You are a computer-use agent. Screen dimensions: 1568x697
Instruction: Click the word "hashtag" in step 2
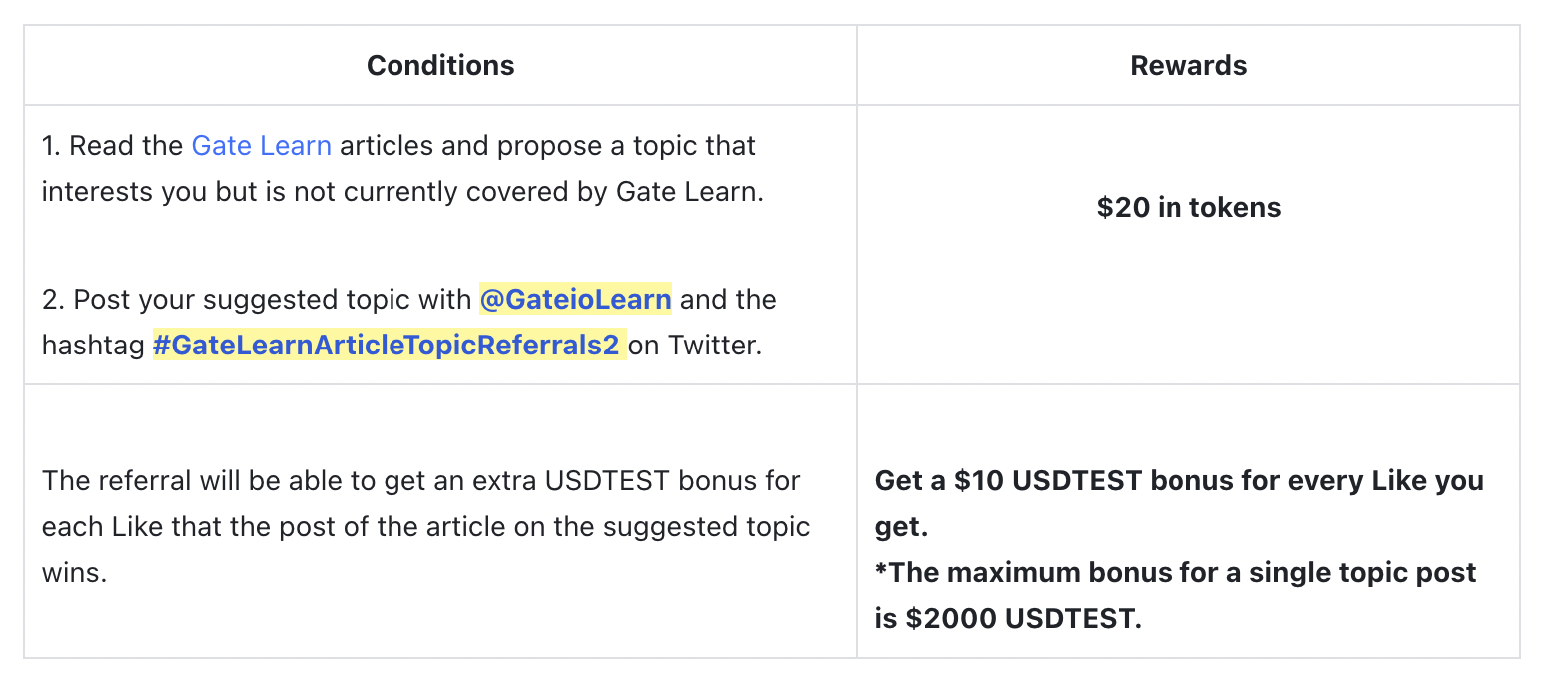[x=93, y=346]
